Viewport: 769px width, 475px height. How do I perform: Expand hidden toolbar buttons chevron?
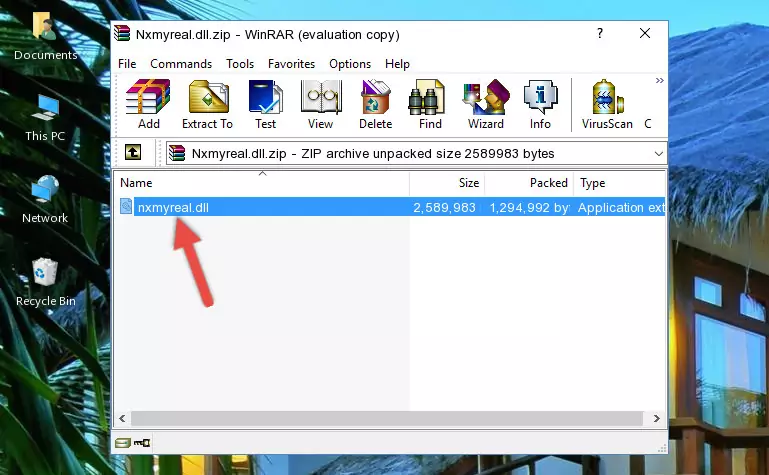[660, 80]
